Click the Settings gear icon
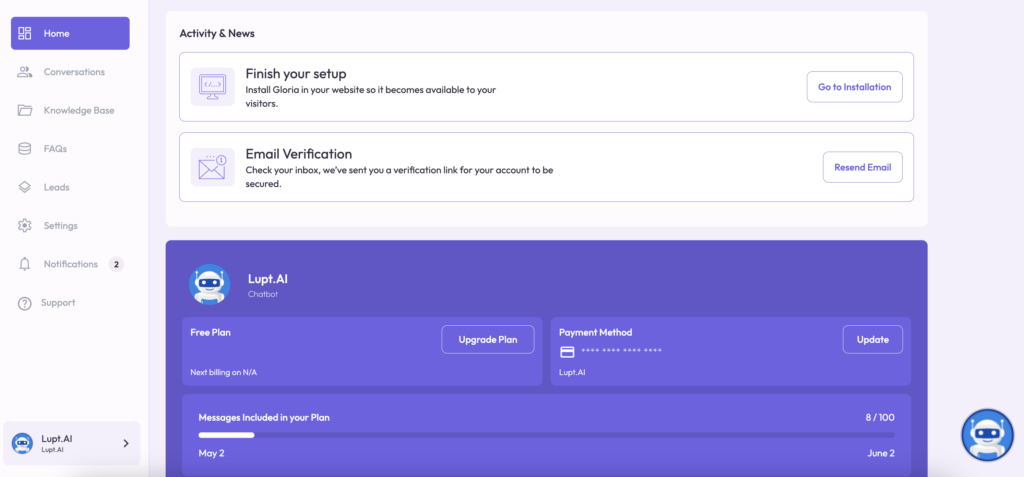The image size is (1024, 477). click(25, 226)
